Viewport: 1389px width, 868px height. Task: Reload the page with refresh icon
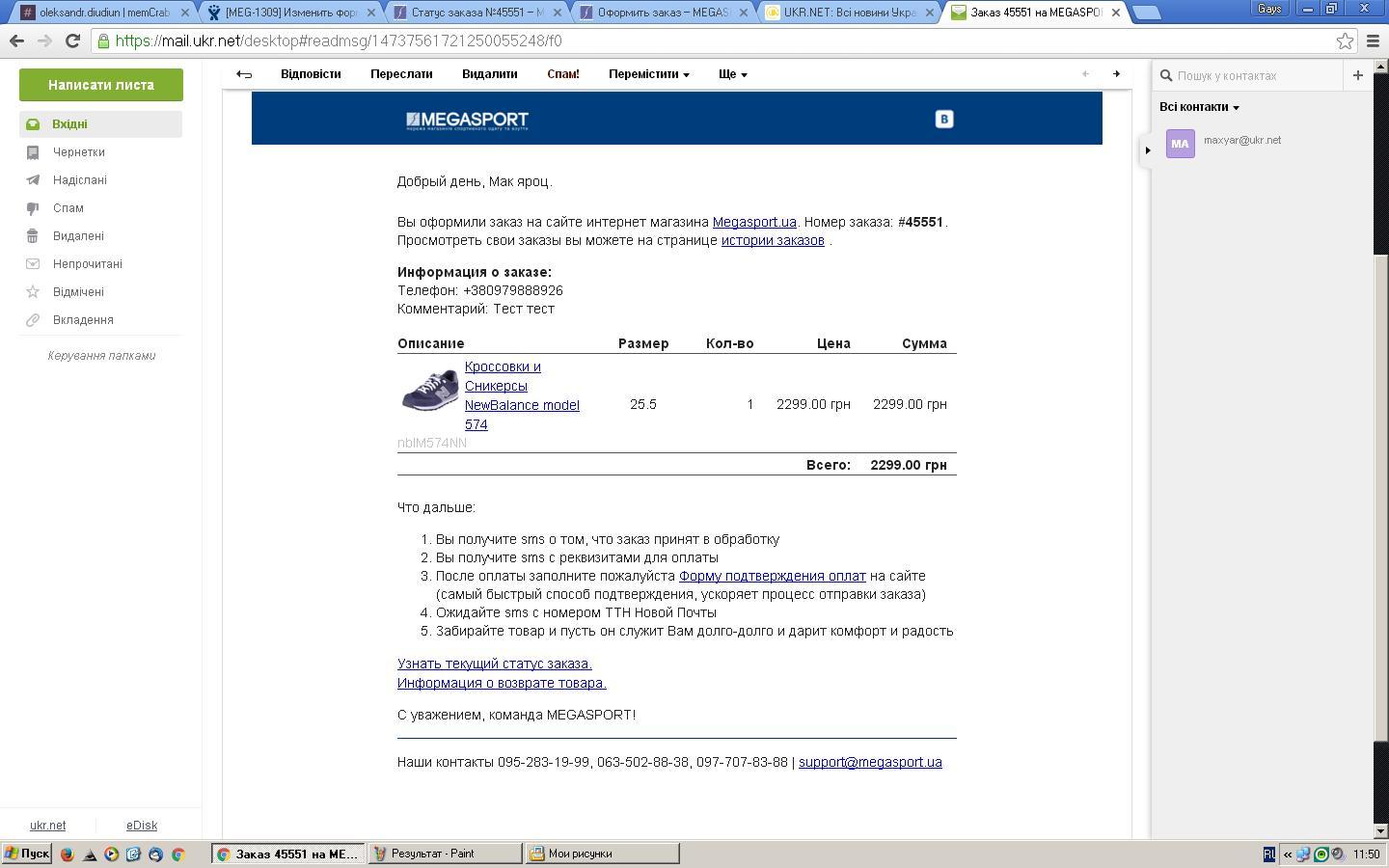pyautogui.click(x=72, y=41)
